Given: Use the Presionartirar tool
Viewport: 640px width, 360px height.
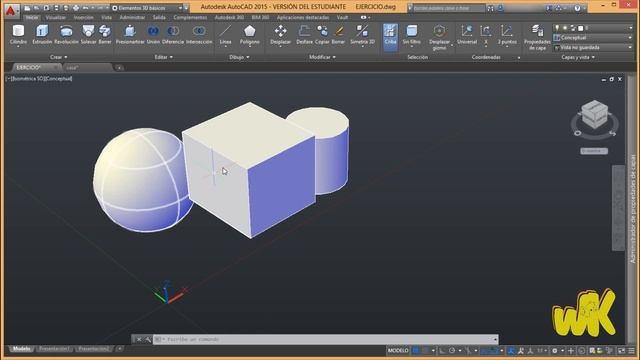Looking at the screenshot, I should click(130, 35).
